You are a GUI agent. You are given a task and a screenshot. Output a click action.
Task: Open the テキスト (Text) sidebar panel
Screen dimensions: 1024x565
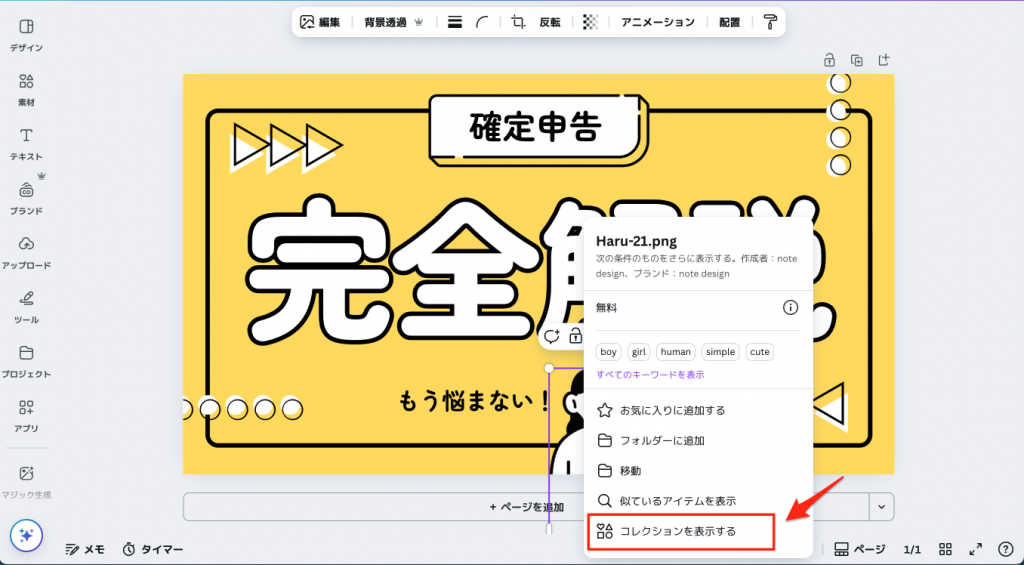tap(27, 143)
